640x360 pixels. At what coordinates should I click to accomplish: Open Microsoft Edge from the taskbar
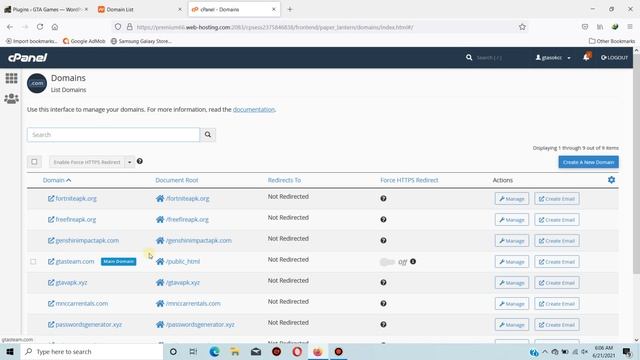(214, 351)
